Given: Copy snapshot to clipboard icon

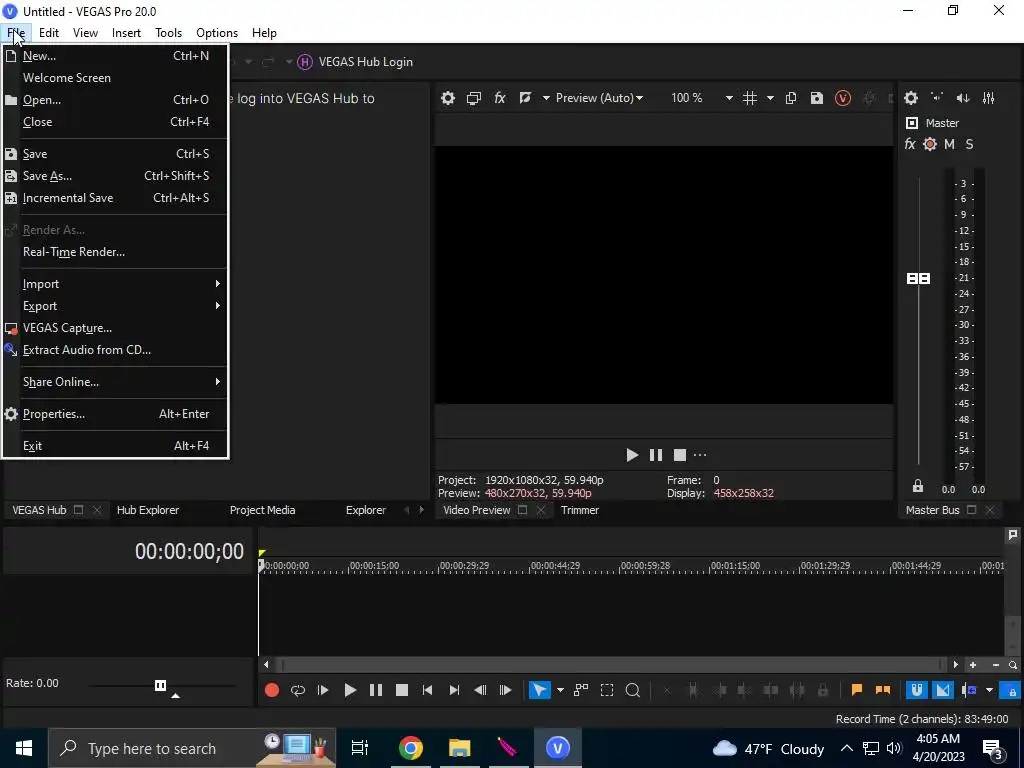Looking at the screenshot, I should click(790, 98).
